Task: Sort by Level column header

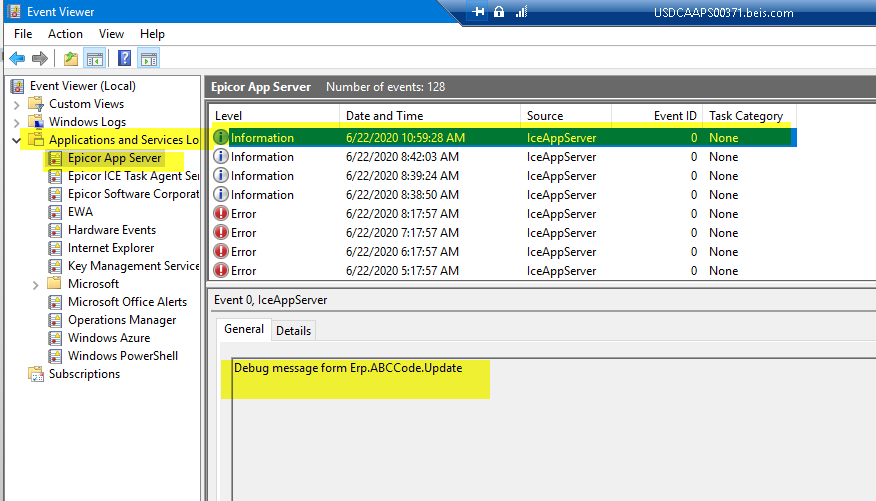Action: (x=275, y=116)
